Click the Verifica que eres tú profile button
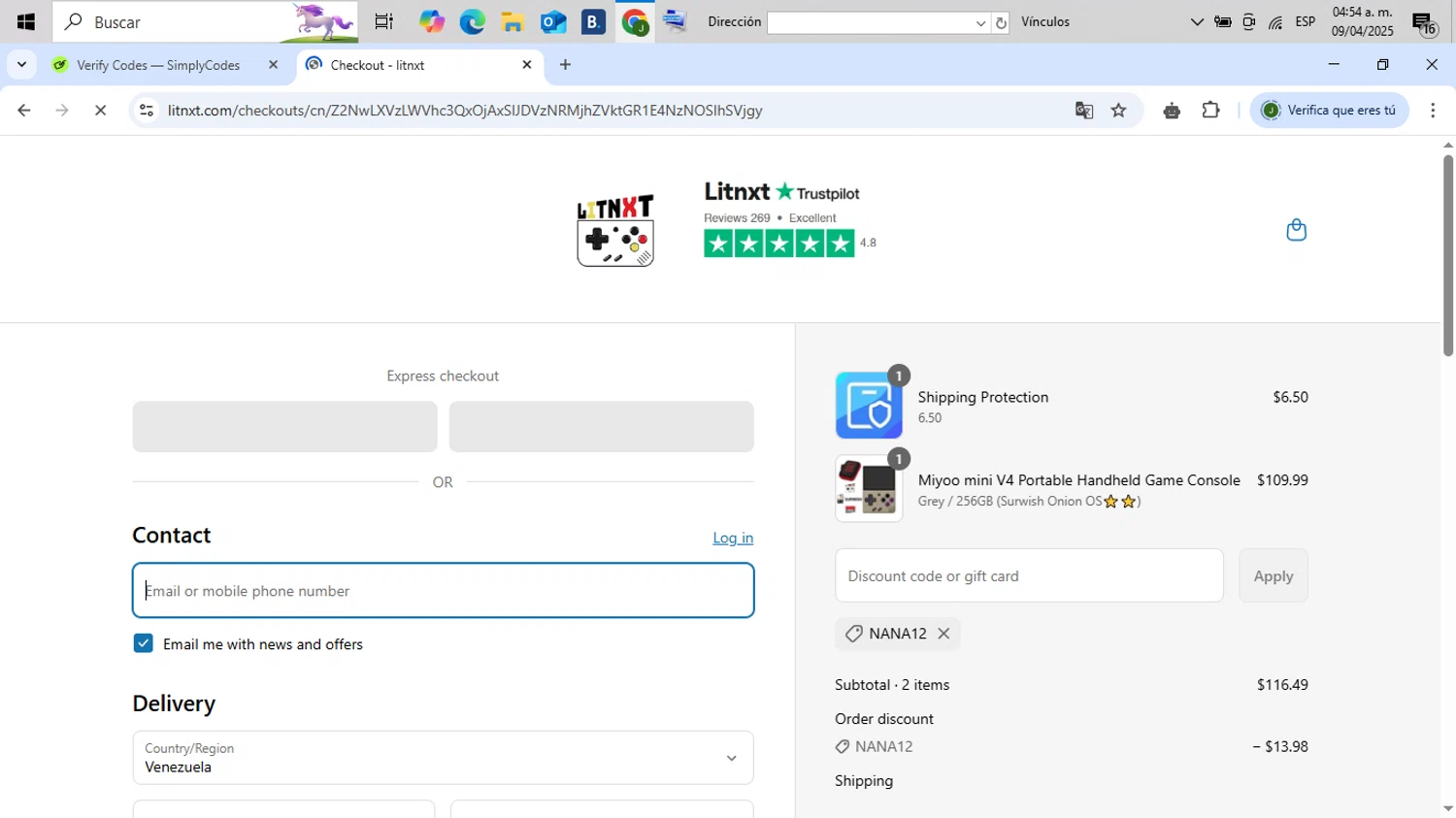The width and height of the screenshot is (1456, 818). [x=1330, y=111]
